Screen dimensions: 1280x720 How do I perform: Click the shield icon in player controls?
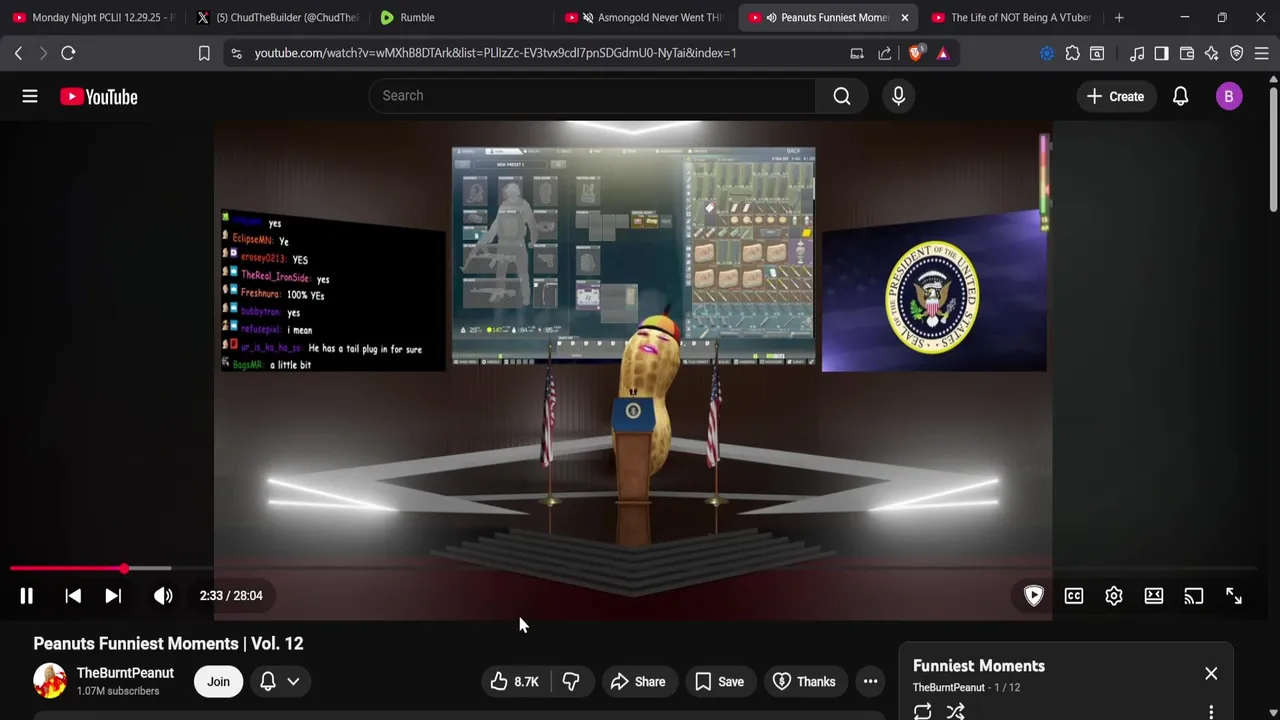pos(1034,596)
